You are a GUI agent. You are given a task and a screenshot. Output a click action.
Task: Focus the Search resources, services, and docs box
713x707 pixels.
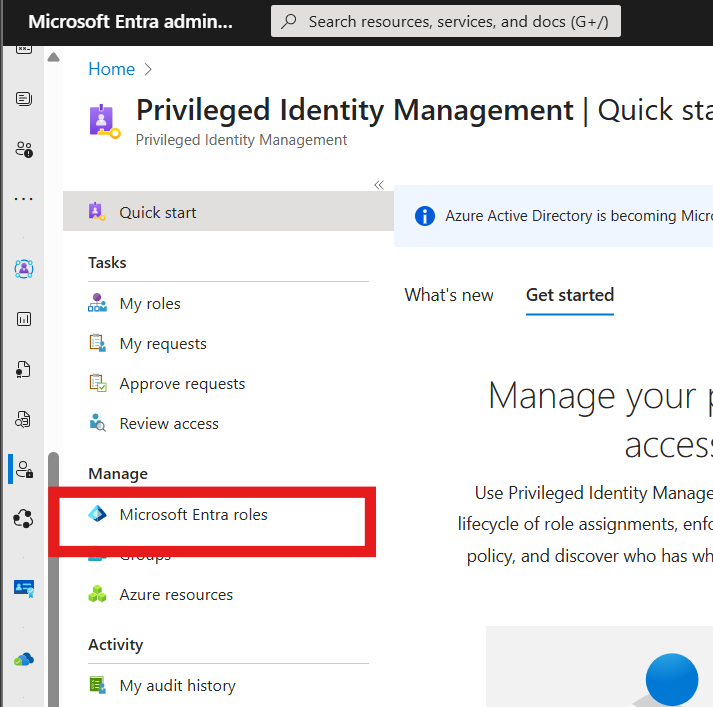(446, 21)
